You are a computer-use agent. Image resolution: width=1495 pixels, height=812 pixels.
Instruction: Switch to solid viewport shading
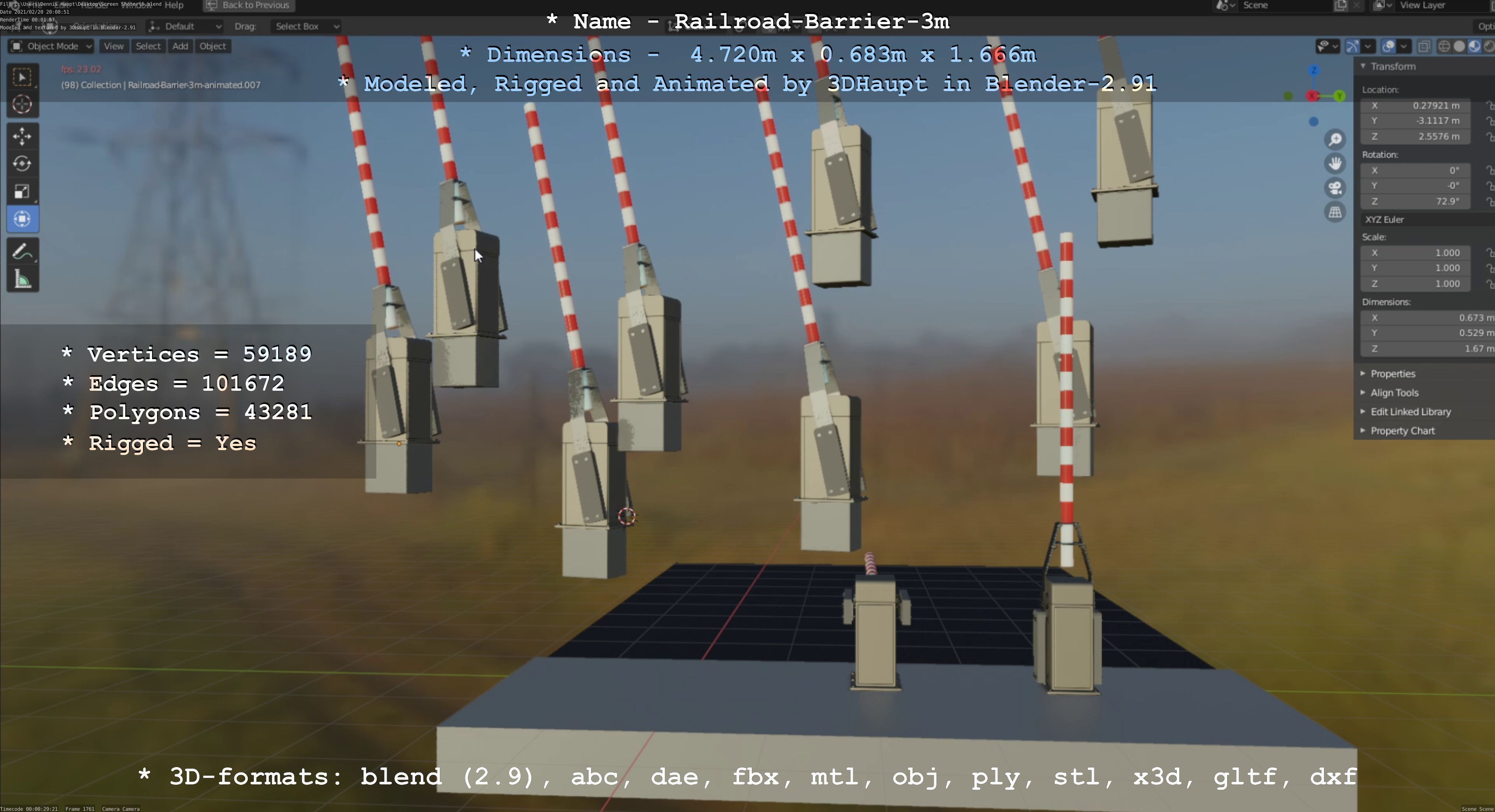click(1459, 47)
